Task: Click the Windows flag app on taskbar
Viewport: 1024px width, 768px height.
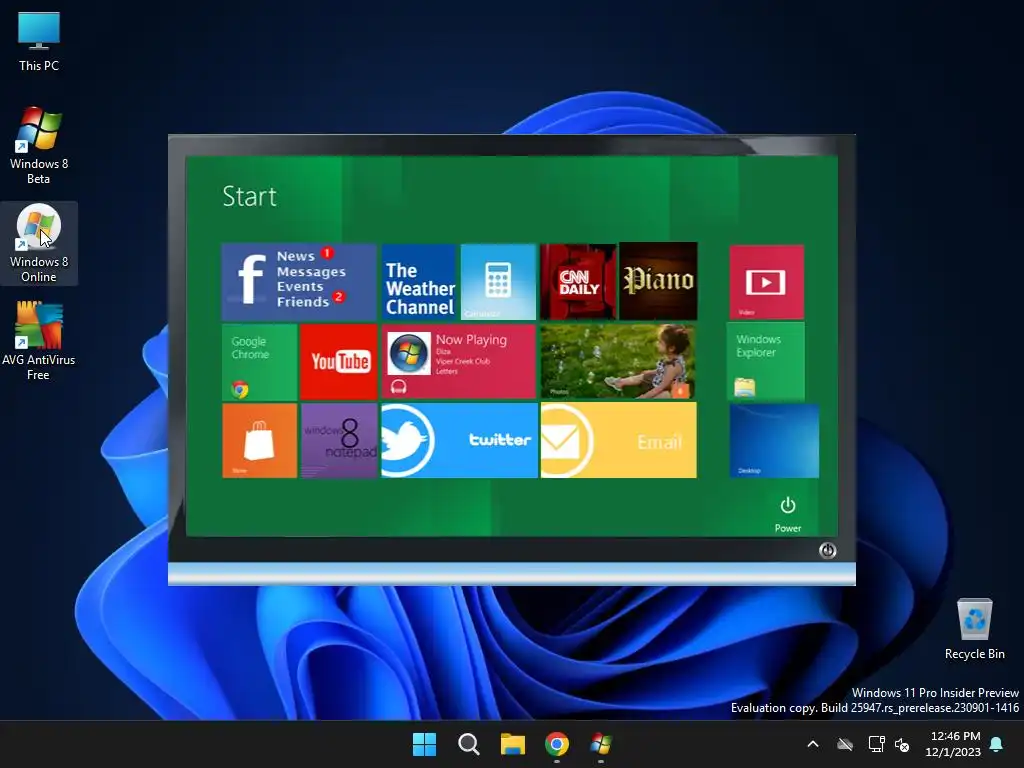Action: [x=601, y=744]
